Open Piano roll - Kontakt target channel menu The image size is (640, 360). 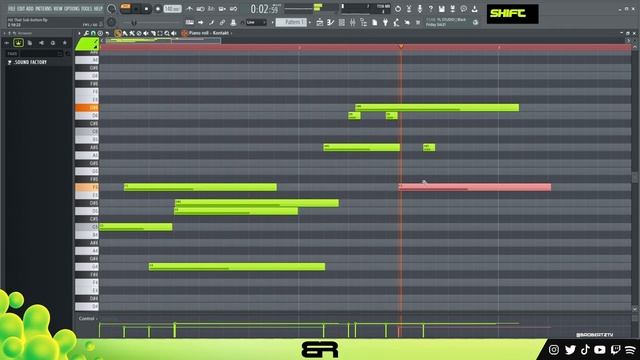tap(208, 33)
